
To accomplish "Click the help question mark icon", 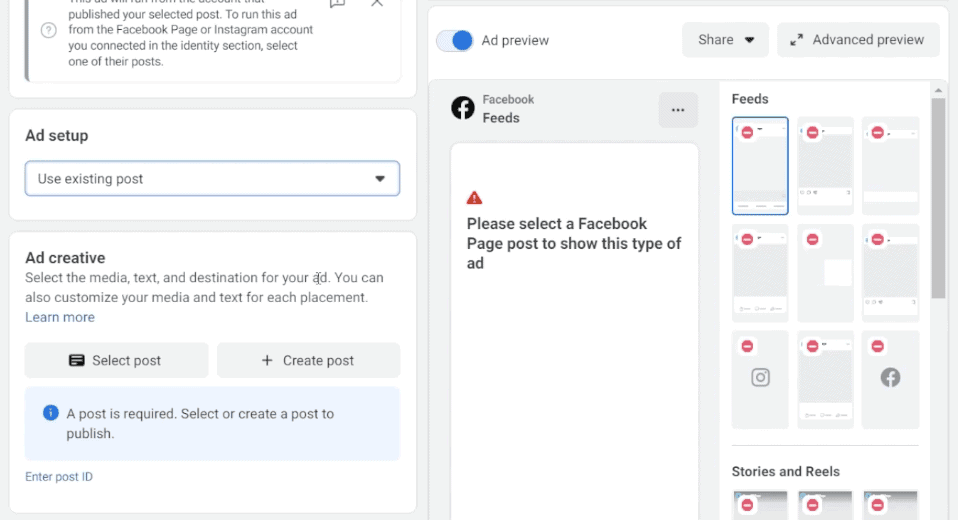I will coord(48,30).
